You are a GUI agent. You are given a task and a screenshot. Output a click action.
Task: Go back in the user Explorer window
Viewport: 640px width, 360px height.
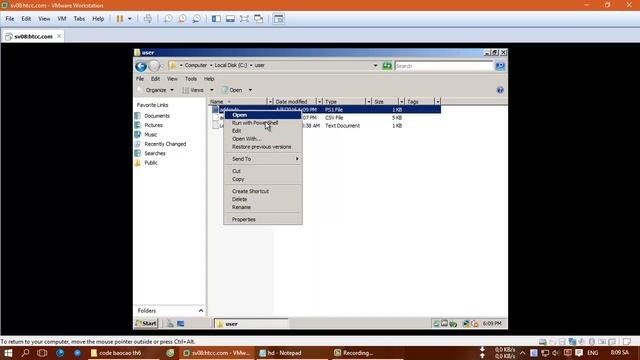141,66
